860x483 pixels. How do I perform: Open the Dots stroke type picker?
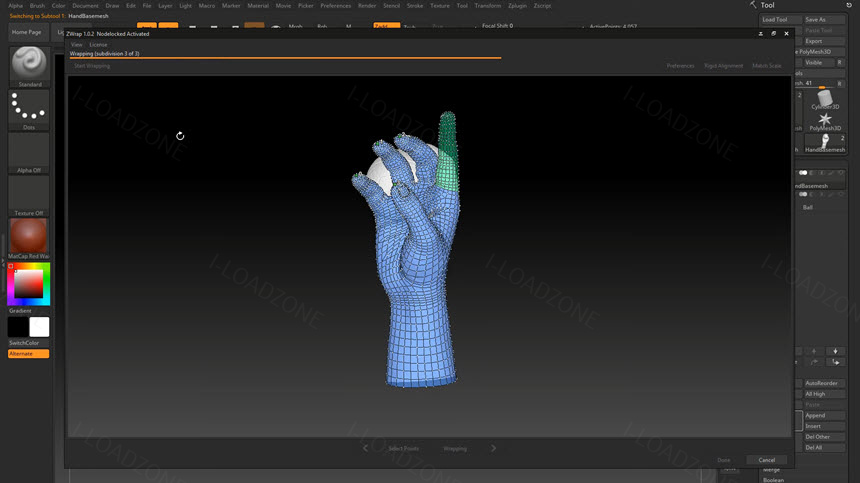[x=29, y=110]
